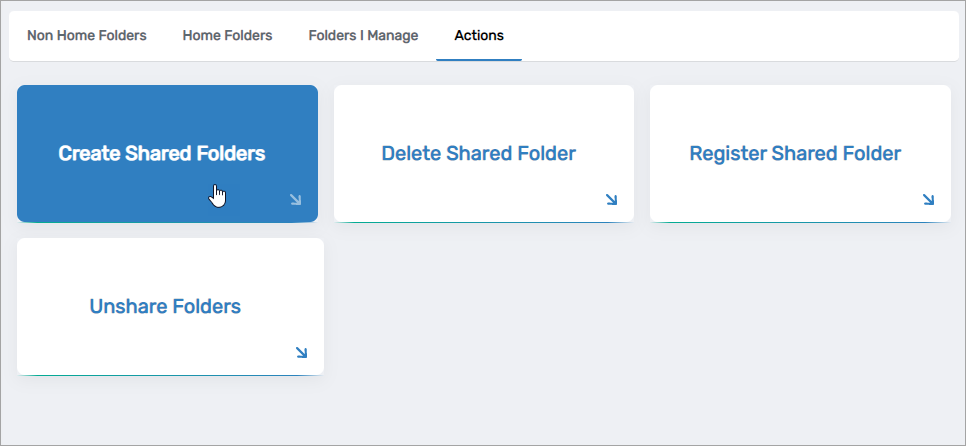Click the arrow icon on Delete Shared Folder
Screen dimensions: 966x446
(611, 200)
